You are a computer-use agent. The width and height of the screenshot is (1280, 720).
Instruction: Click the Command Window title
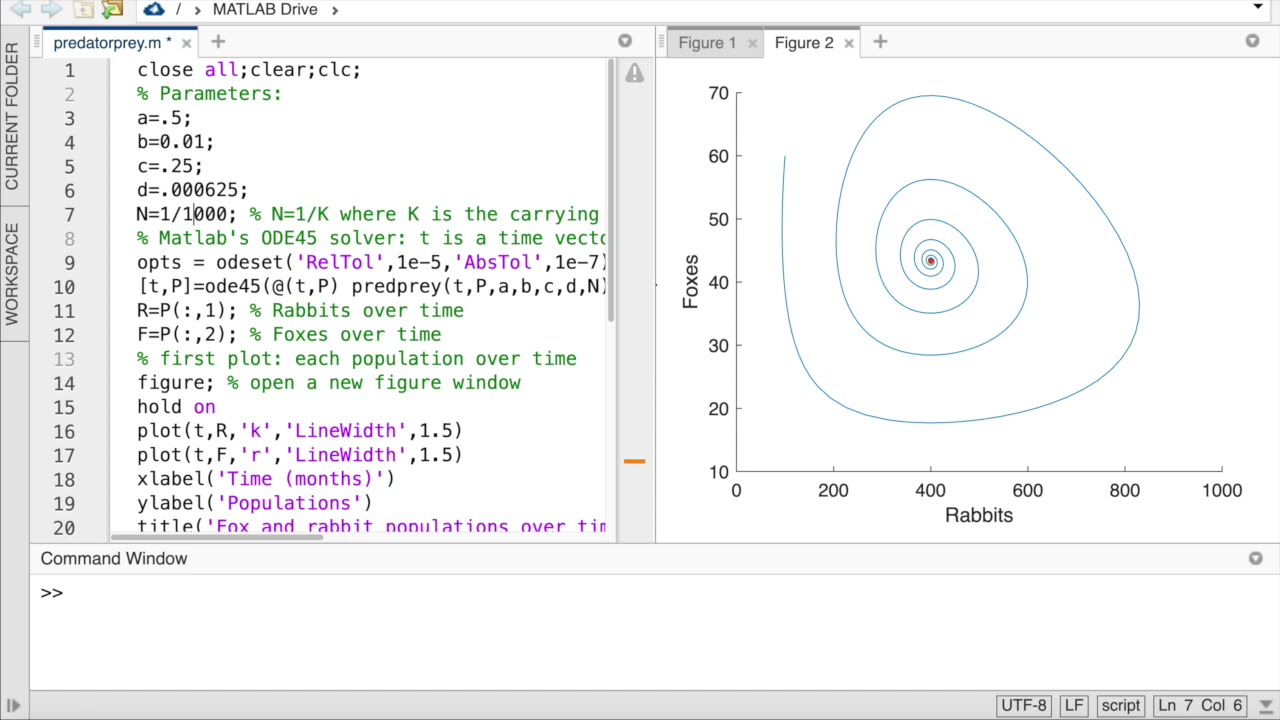click(x=114, y=559)
